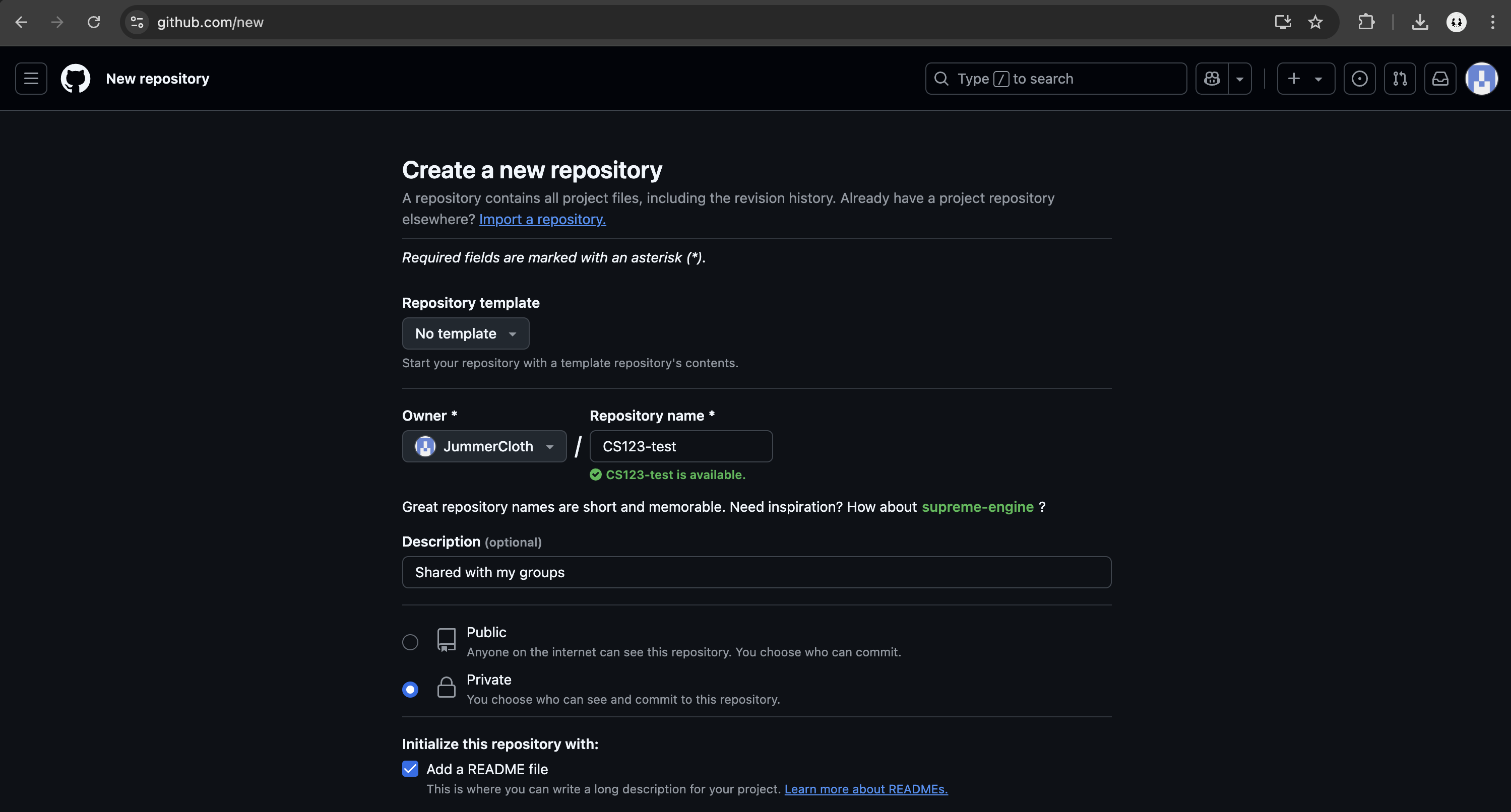Click the Private lock icon
This screenshot has height=812, width=1511.
pos(447,687)
